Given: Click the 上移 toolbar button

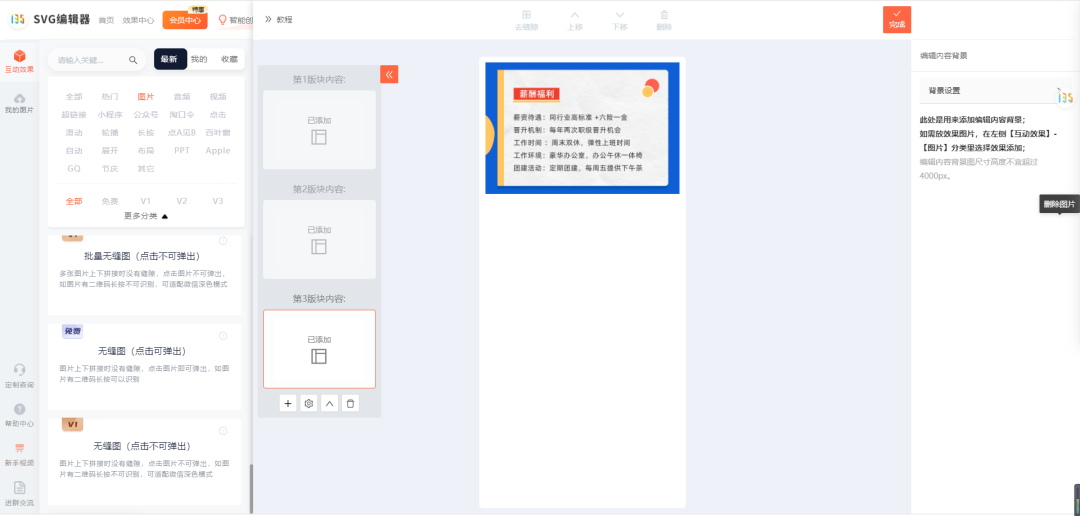Looking at the screenshot, I should pyautogui.click(x=574, y=21).
